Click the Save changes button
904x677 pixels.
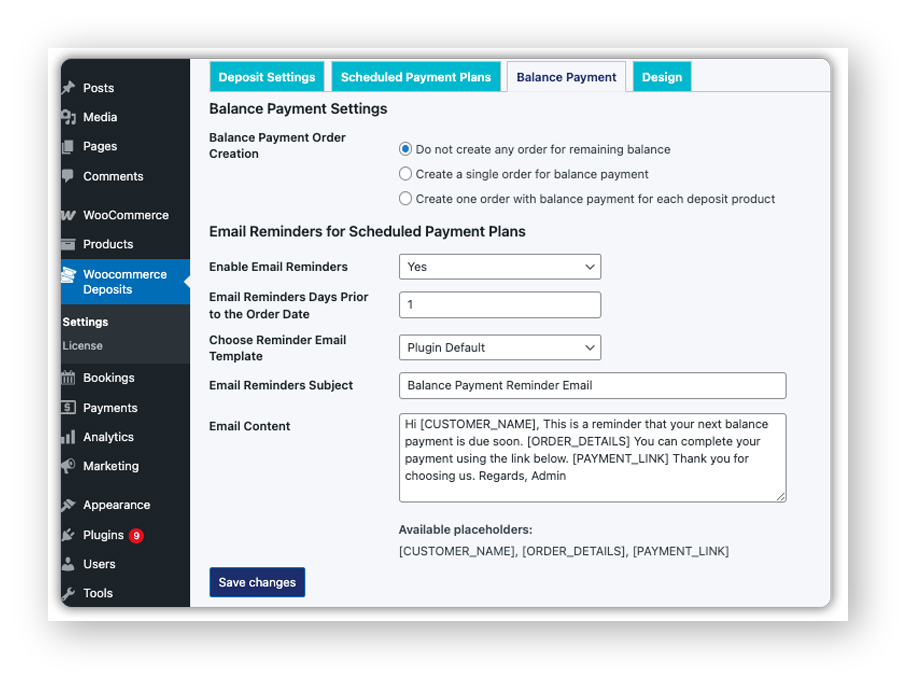[x=257, y=582]
